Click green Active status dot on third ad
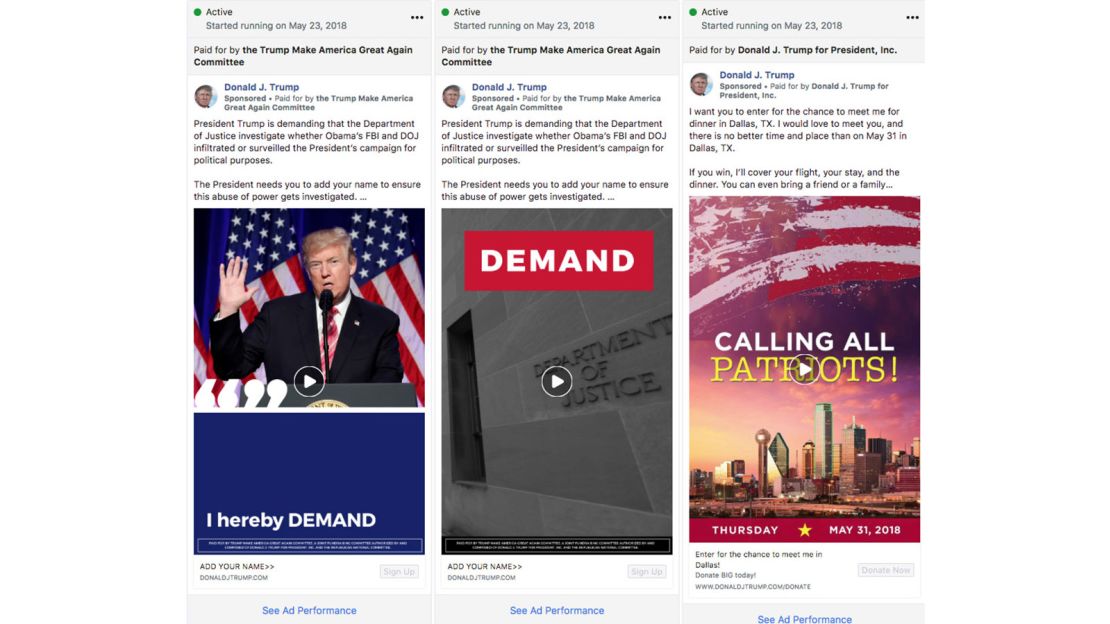 pyautogui.click(x=693, y=12)
